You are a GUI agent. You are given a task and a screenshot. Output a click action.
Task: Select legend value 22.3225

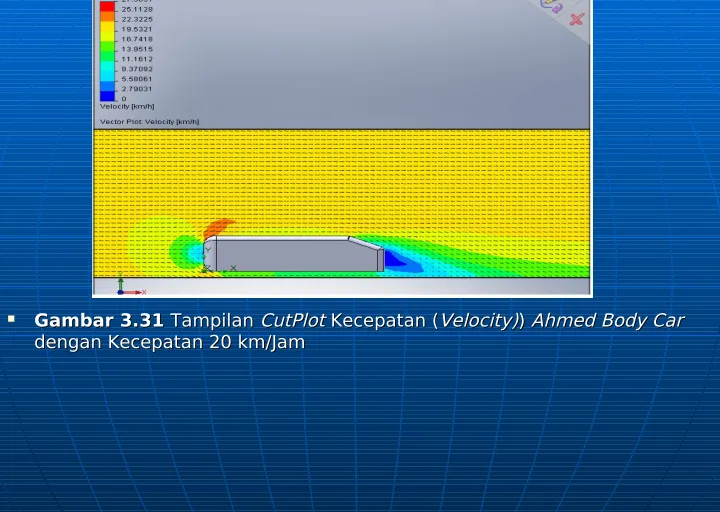click(137, 19)
